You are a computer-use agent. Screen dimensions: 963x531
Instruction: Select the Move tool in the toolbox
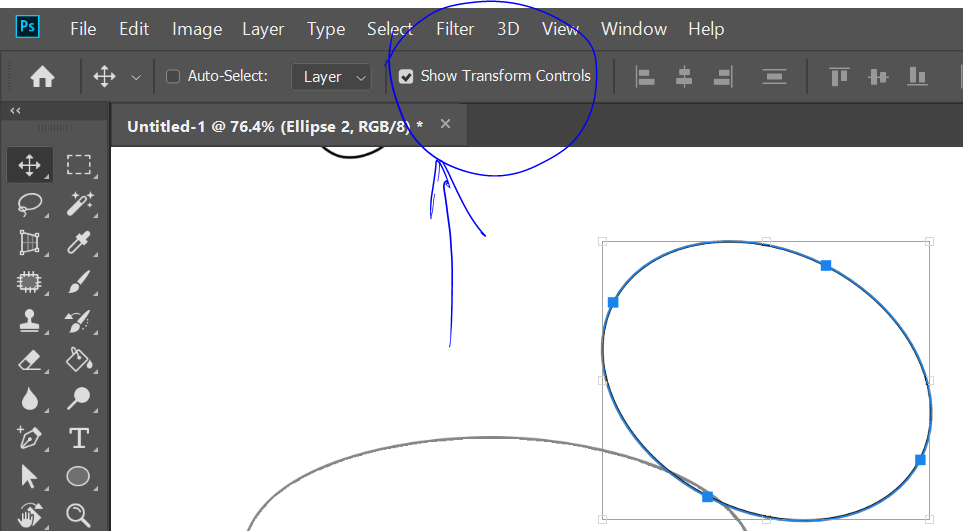pyautogui.click(x=29, y=165)
